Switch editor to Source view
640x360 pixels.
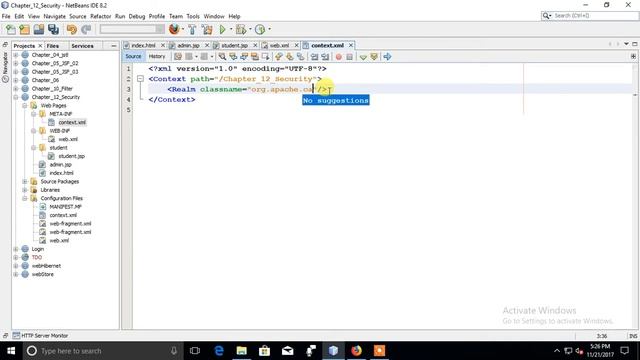(x=133, y=56)
